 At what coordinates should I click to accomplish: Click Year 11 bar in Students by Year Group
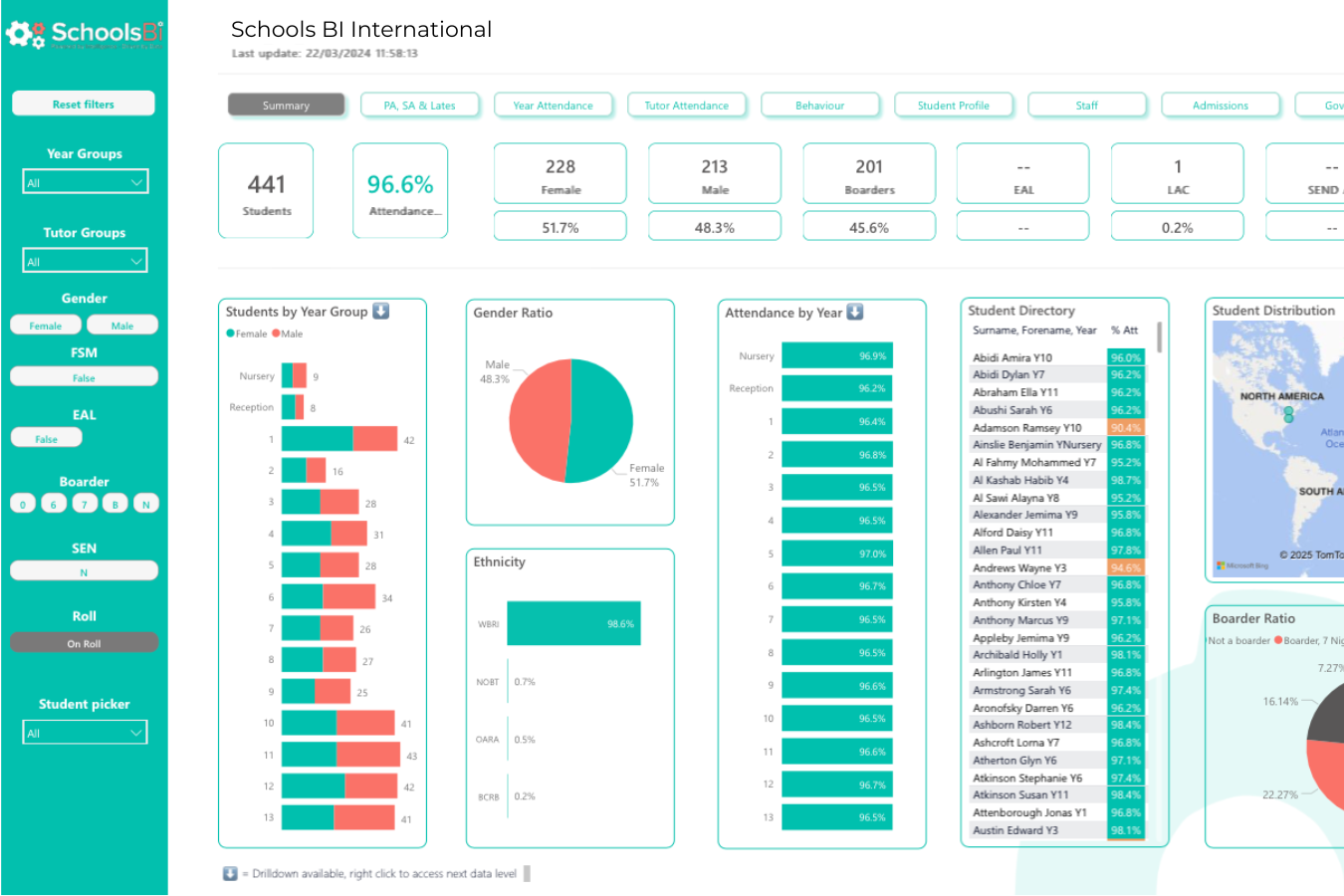pyautogui.click(x=340, y=755)
